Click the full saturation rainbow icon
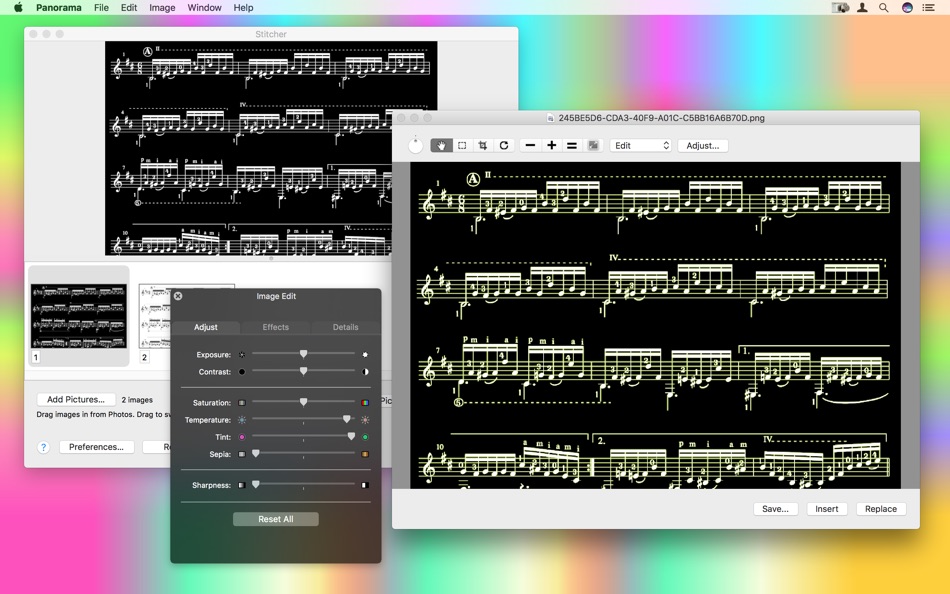Screen dimensions: 950x594 [365, 402]
